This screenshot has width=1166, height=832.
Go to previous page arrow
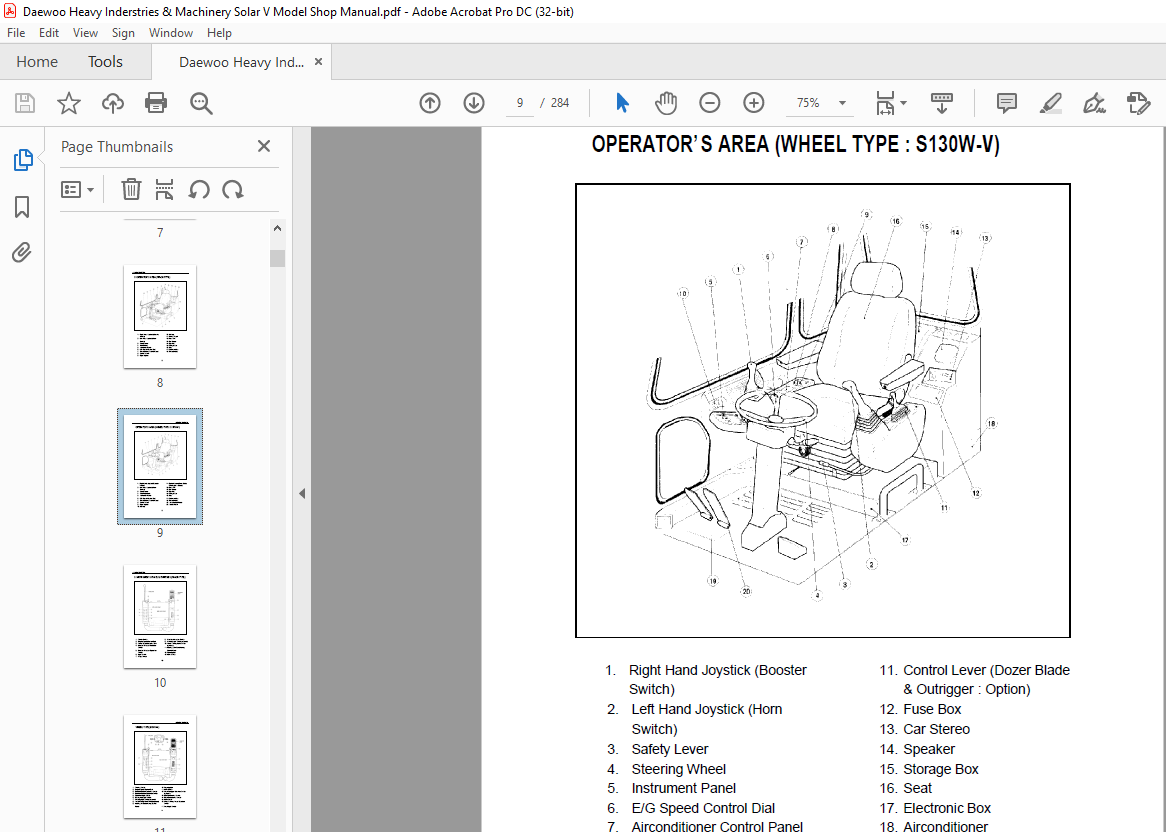pos(430,103)
